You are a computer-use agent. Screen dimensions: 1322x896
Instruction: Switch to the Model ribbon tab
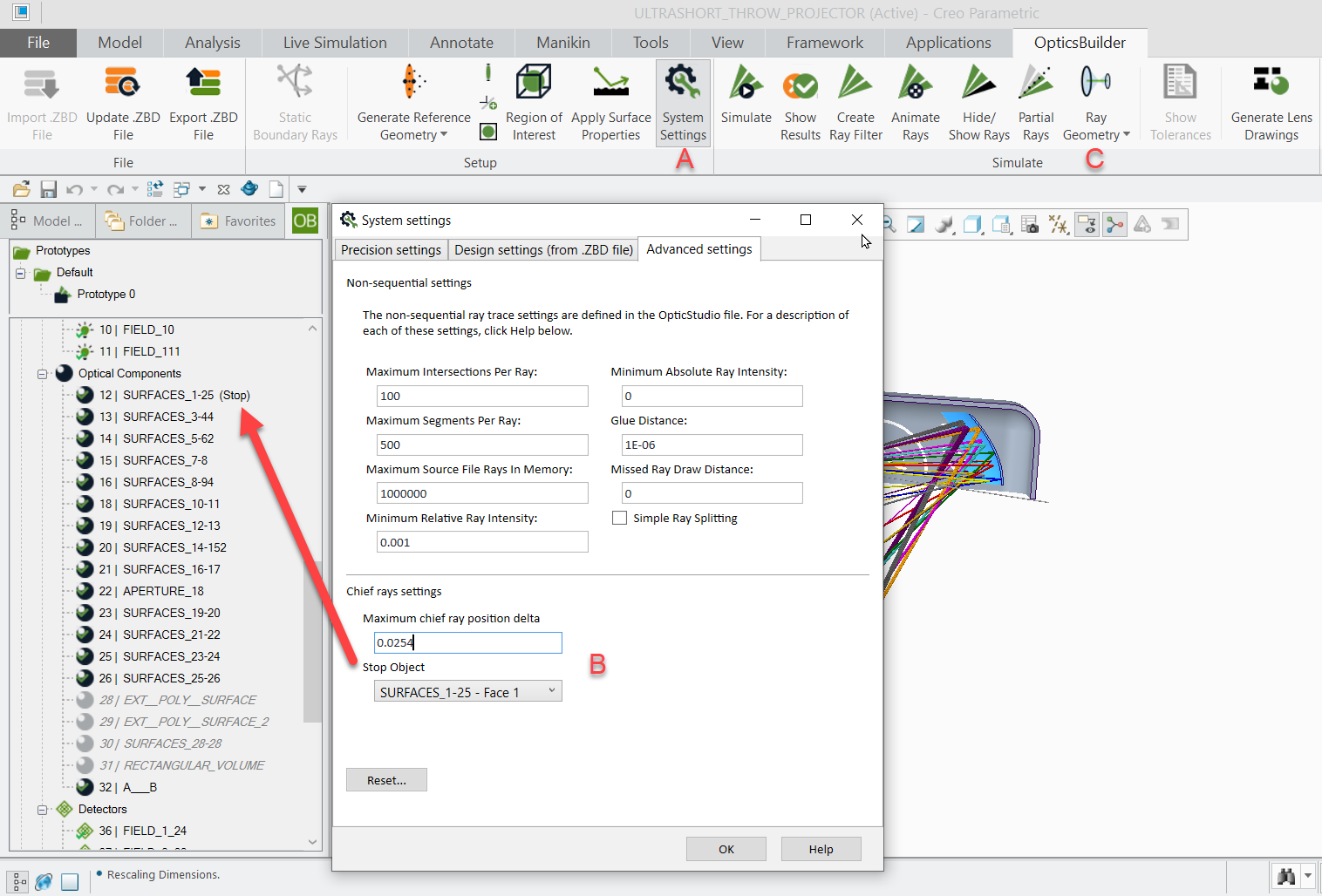[119, 43]
